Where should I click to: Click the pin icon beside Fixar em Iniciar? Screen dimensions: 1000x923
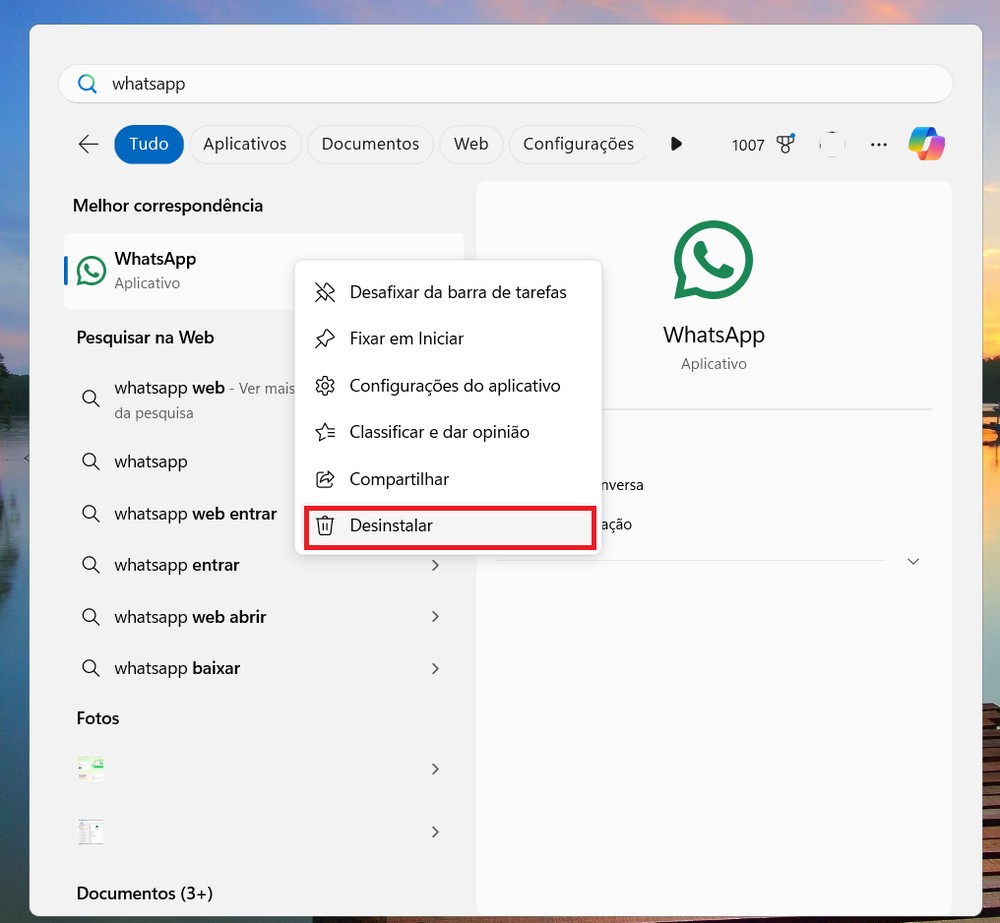325,339
